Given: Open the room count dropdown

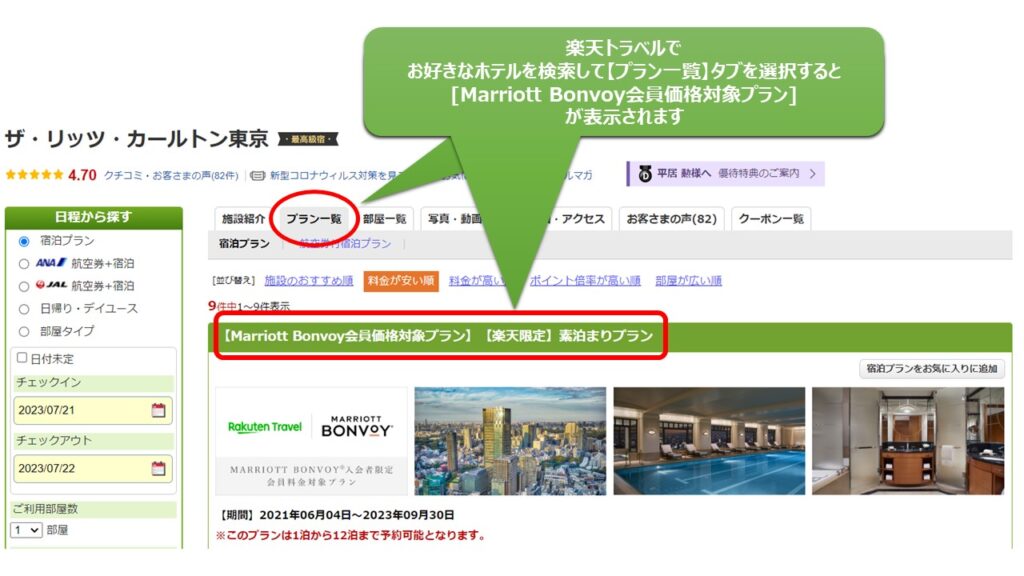Looking at the screenshot, I should tap(26, 530).
